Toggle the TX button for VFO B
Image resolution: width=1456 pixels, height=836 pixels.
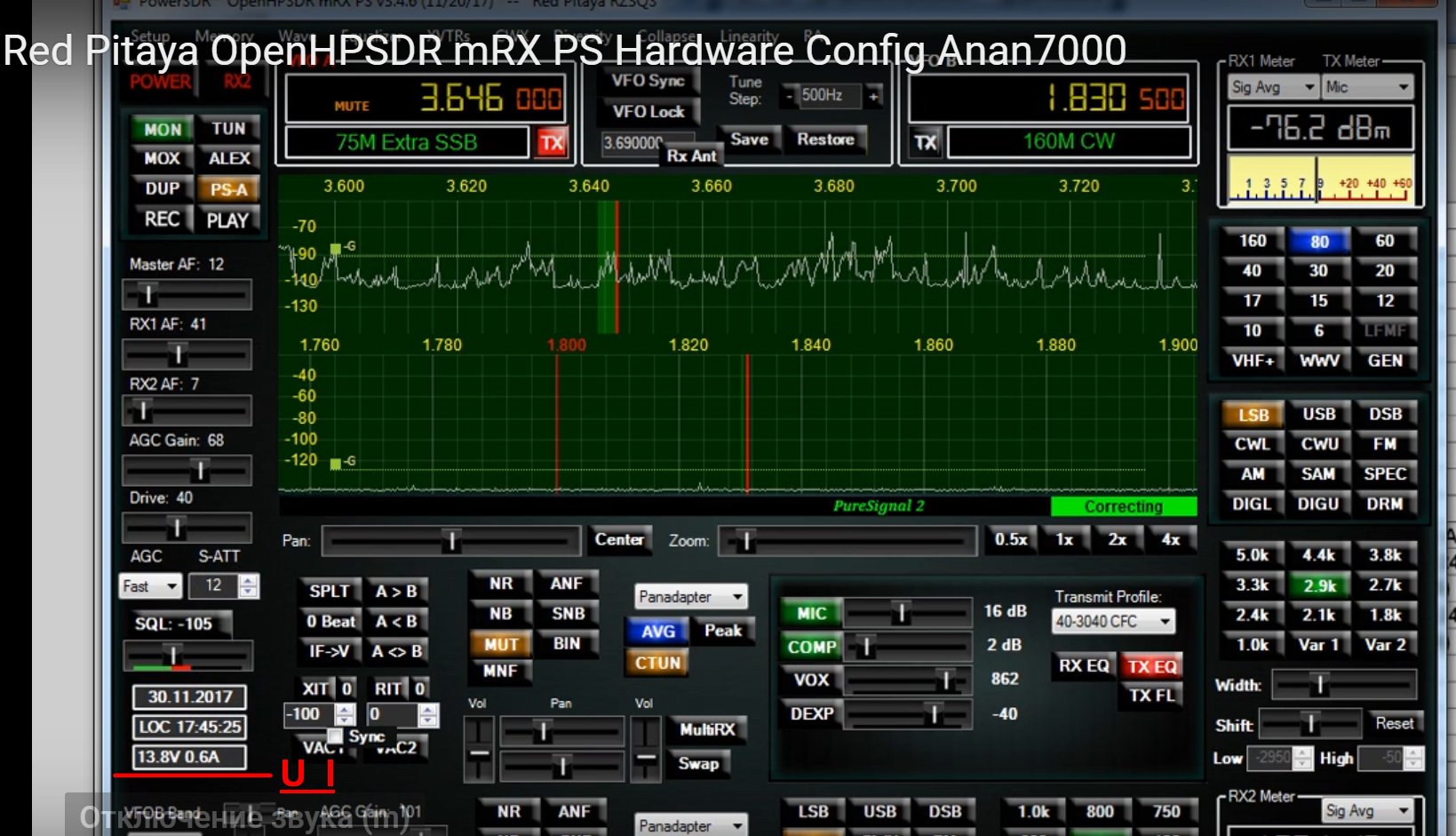click(x=926, y=143)
